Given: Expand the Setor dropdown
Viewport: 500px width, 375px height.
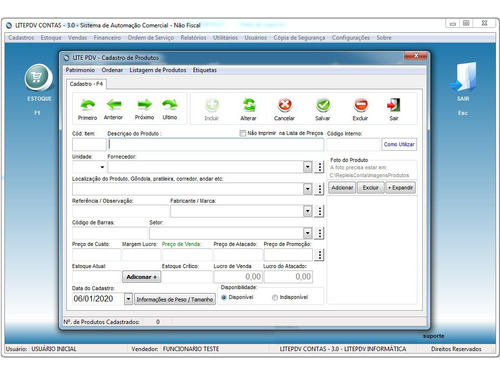Looking at the screenshot, I should click(308, 233).
